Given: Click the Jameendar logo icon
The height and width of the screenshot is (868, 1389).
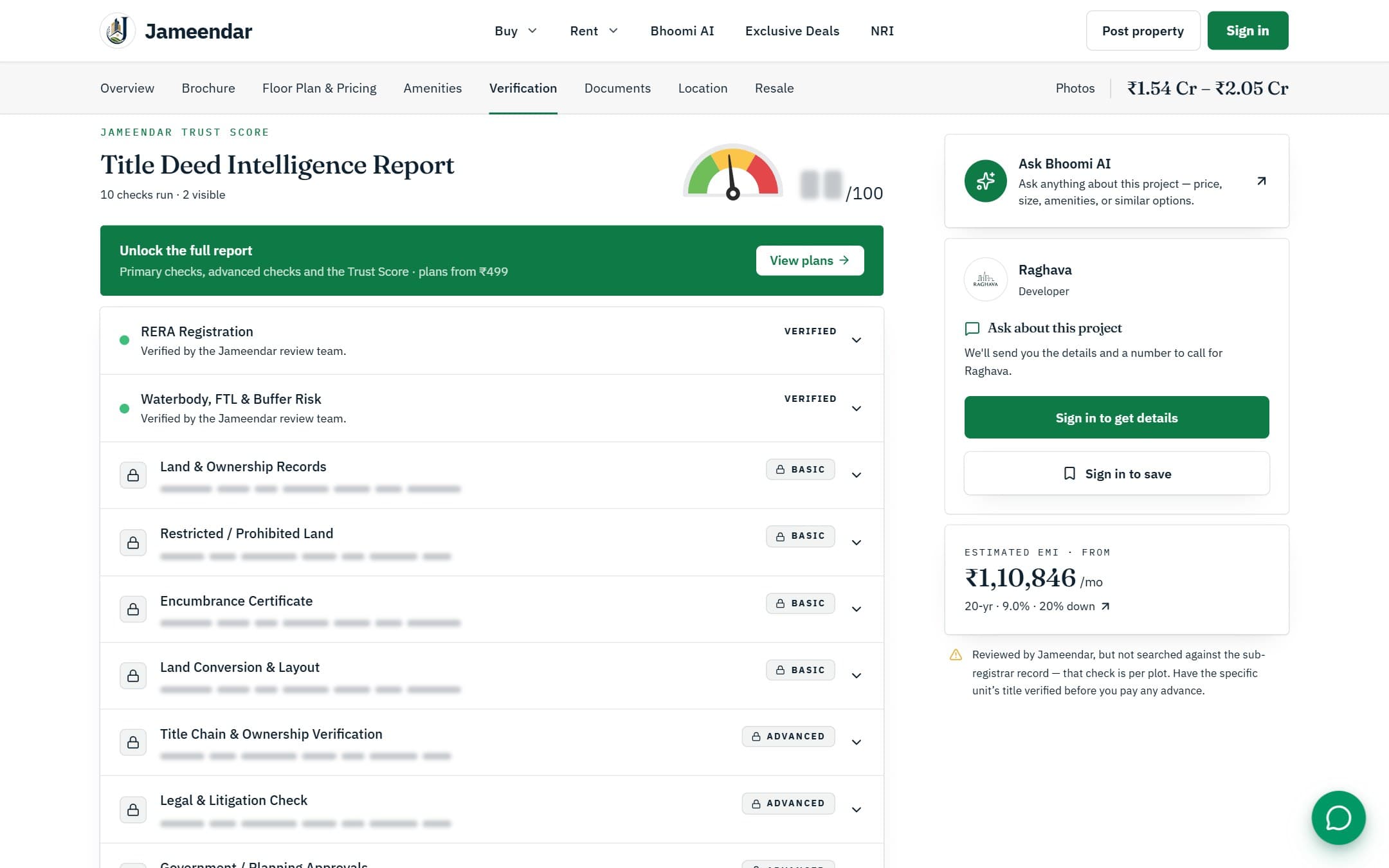Looking at the screenshot, I should click(x=118, y=30).
